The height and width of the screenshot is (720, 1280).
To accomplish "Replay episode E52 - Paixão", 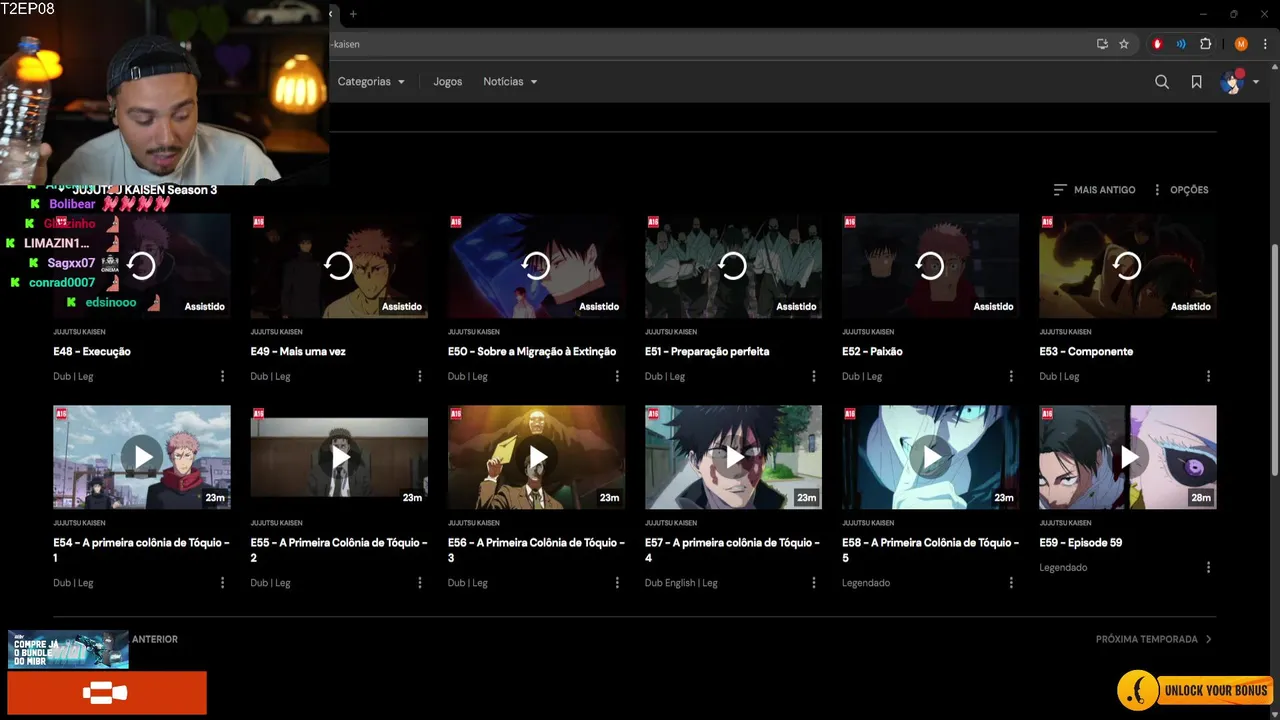I will point(930,265).
